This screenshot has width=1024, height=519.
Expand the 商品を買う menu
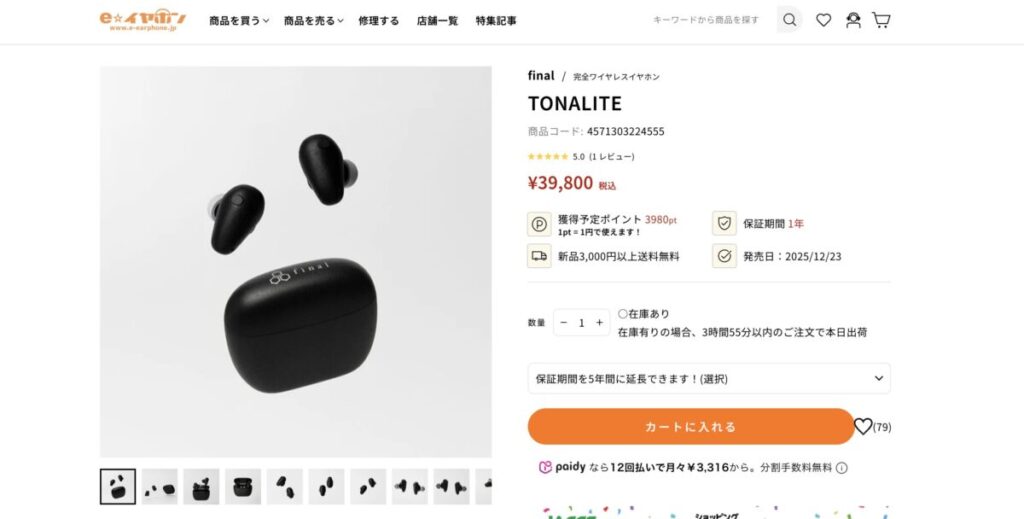[x=239, y=21]
